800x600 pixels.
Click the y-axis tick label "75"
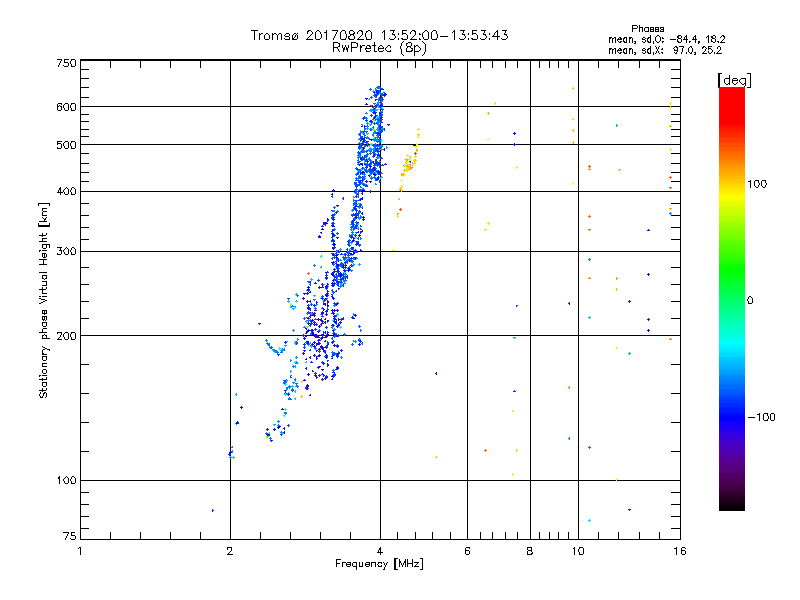point(70,536)
